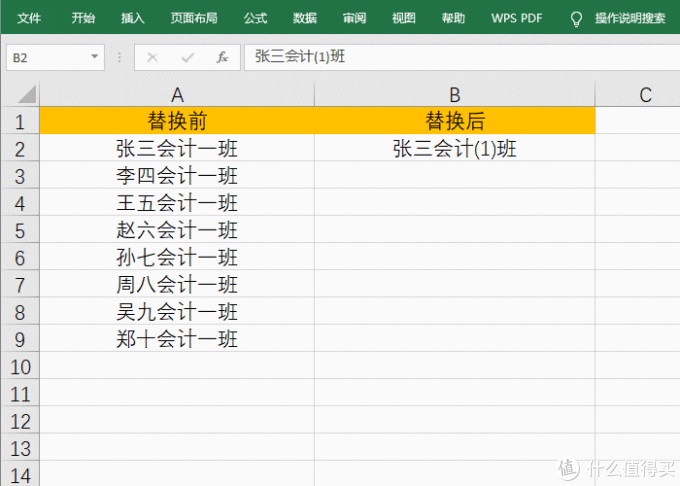Click the 操作说明搜索 search box
This screenshot has width=680, height=486.
coord(630,18)
